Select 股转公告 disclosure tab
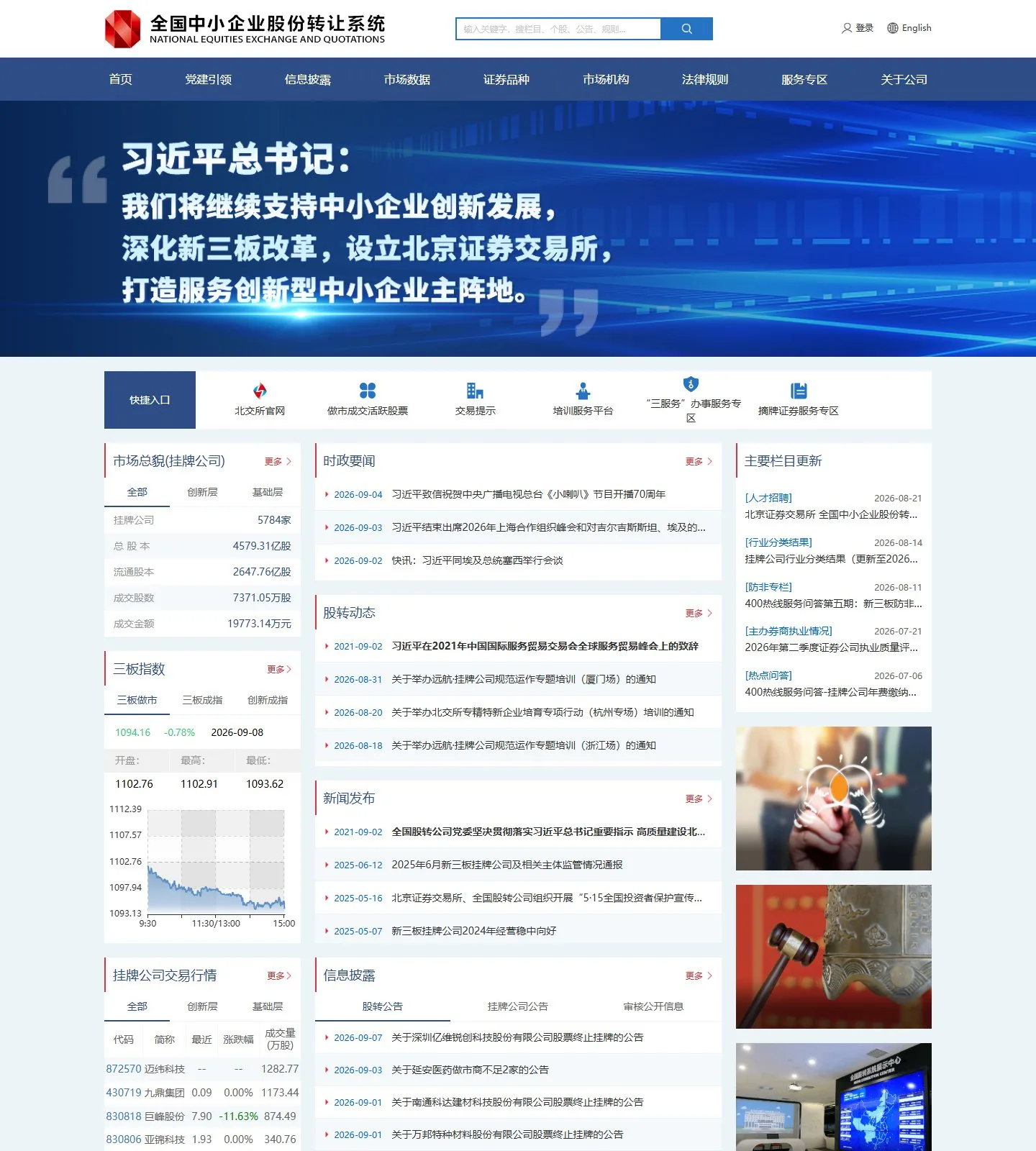The height and width of the screenshot is (1151, 1036). click(x=383, y=1006)
